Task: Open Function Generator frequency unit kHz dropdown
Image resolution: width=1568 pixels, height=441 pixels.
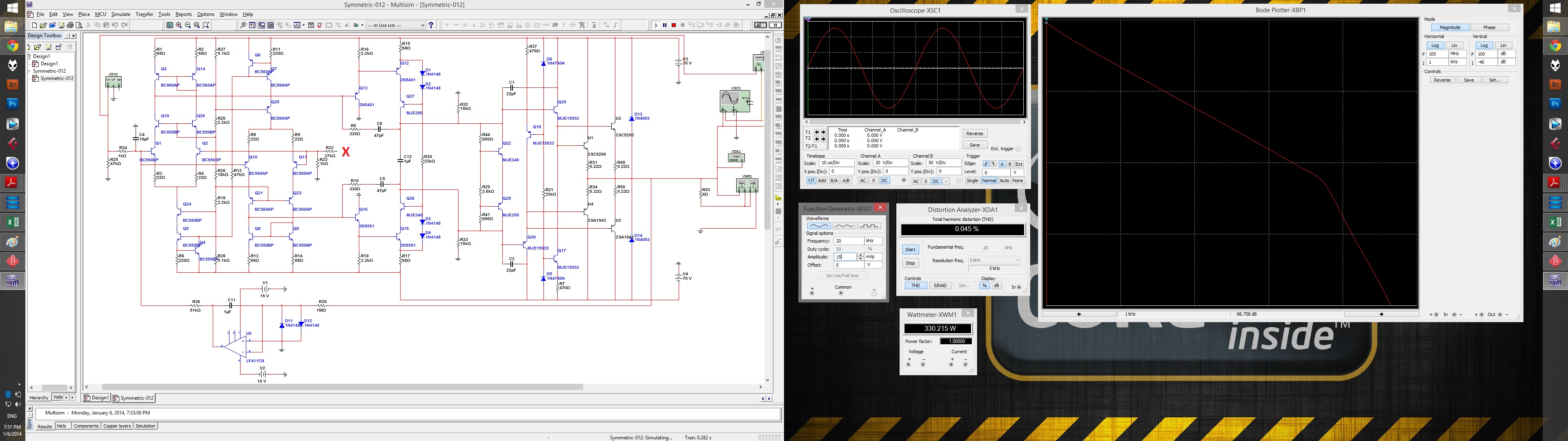Action: (x=873, y=241)
